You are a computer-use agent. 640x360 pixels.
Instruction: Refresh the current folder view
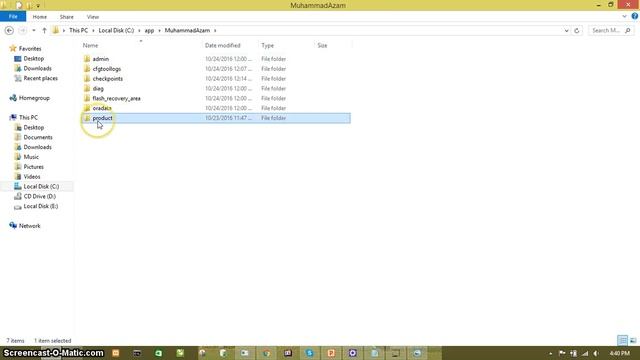tap(576, 31)
